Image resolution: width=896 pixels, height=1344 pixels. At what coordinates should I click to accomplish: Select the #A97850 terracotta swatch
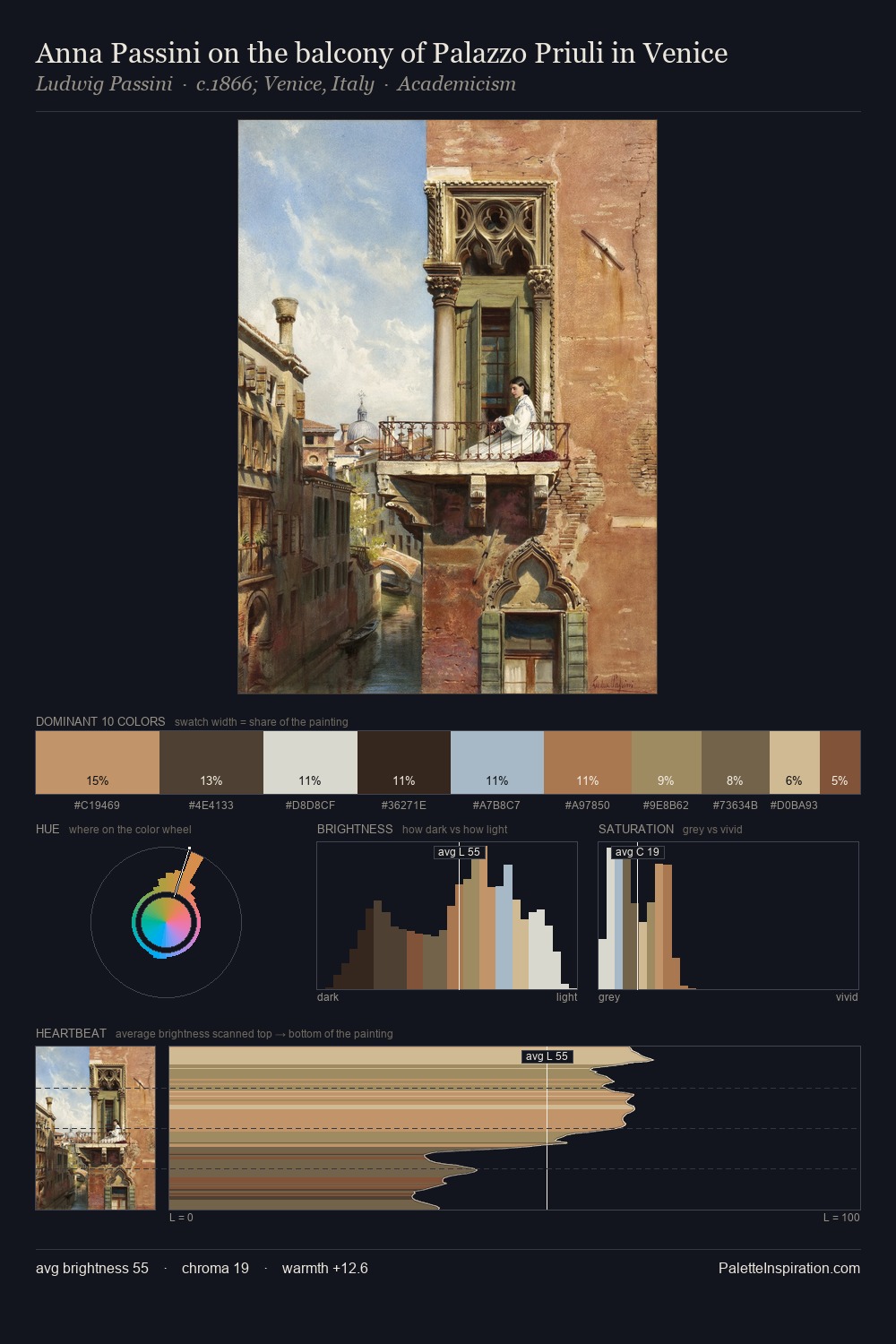coord(588,762)
